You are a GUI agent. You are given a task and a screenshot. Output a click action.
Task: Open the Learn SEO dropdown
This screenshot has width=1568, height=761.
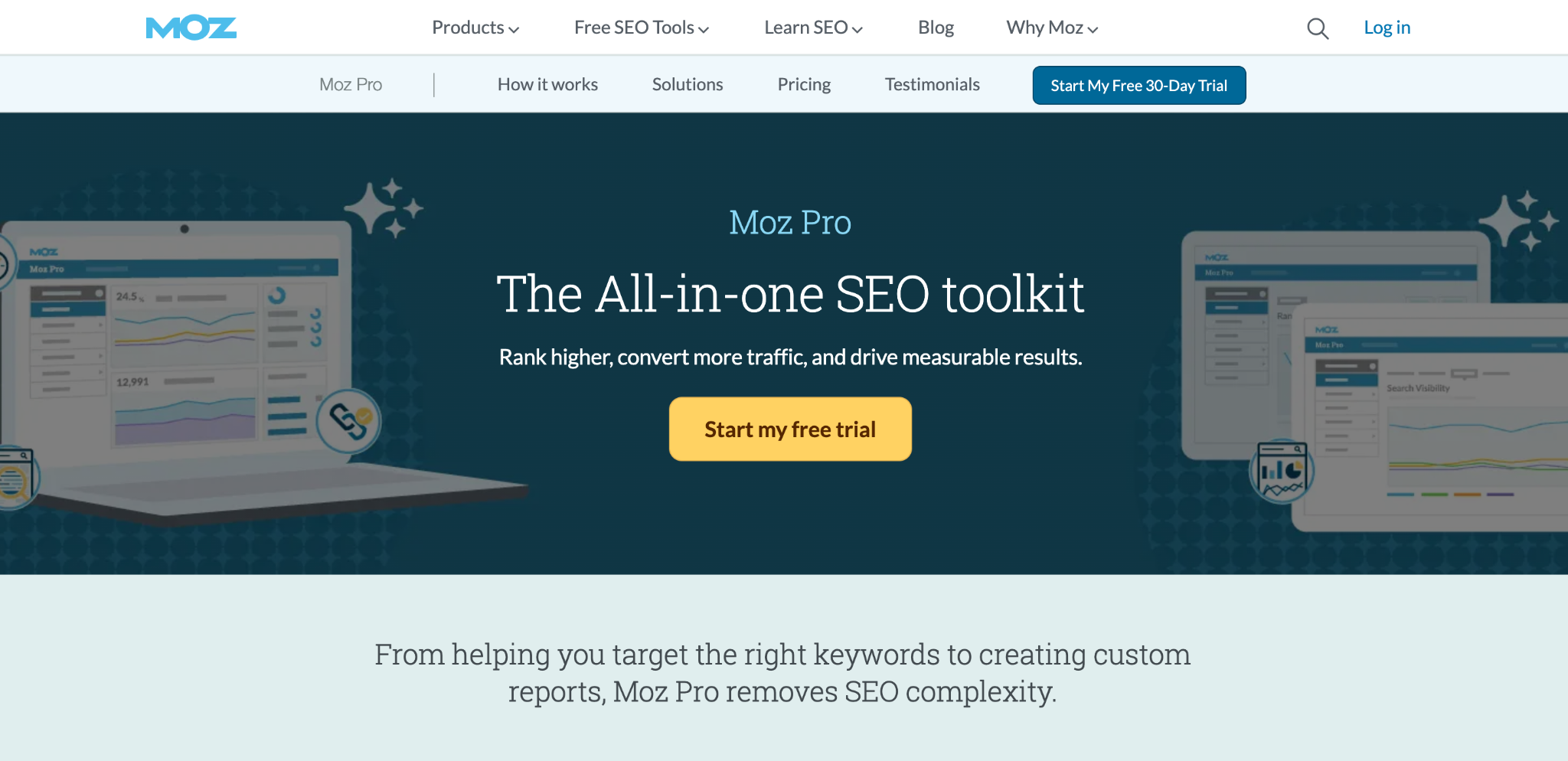813,28
